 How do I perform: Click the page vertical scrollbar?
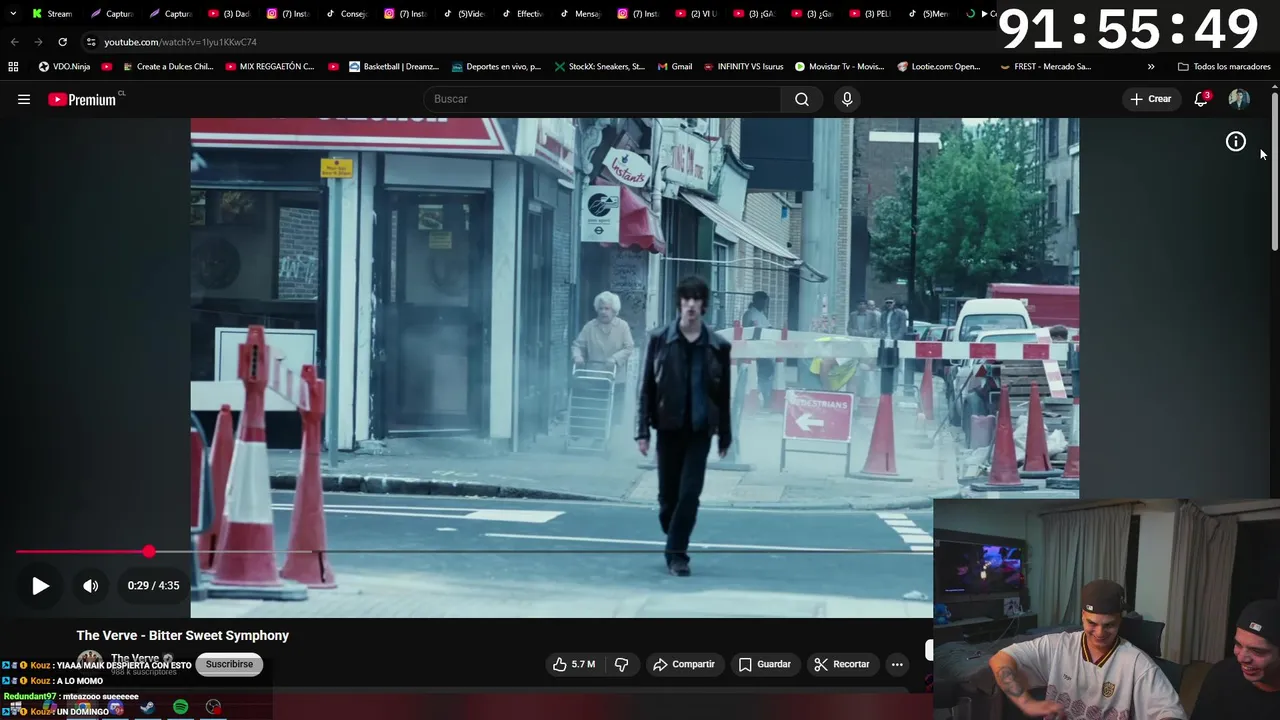coord(1275,170)
